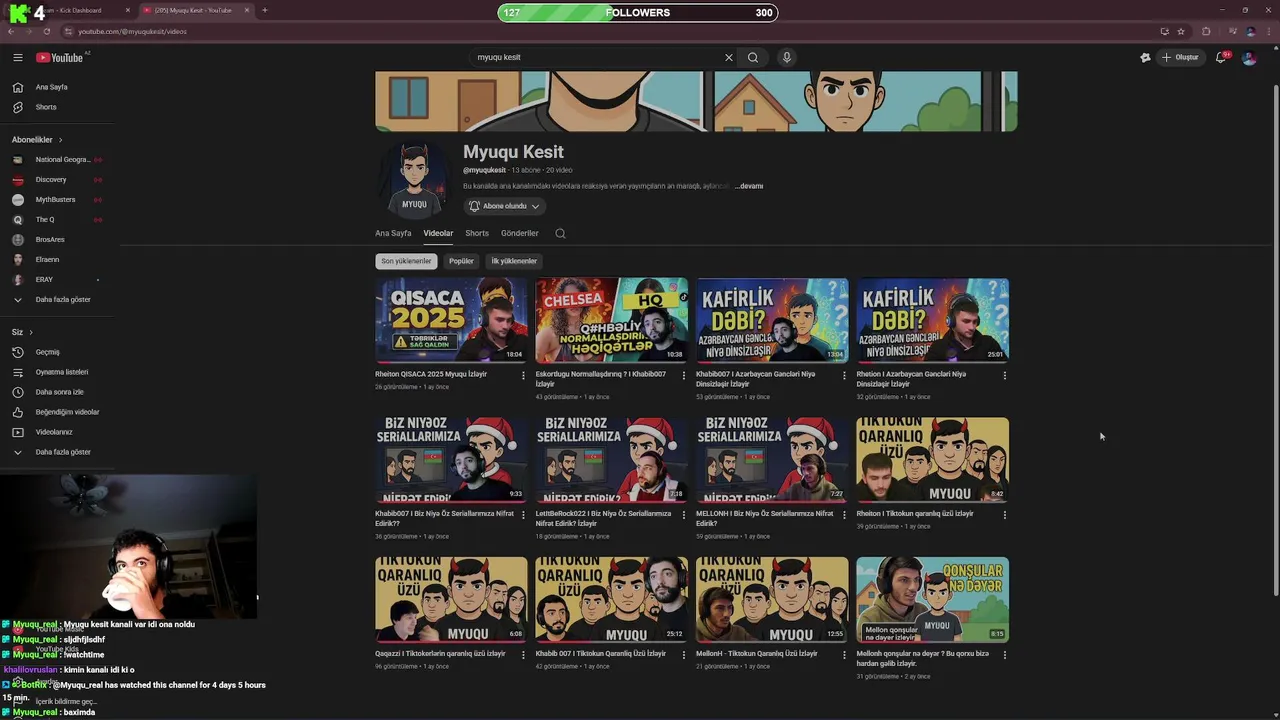
Task: Clear the search box with X icon
Action: pyautogui.click(x=729, y=57)
